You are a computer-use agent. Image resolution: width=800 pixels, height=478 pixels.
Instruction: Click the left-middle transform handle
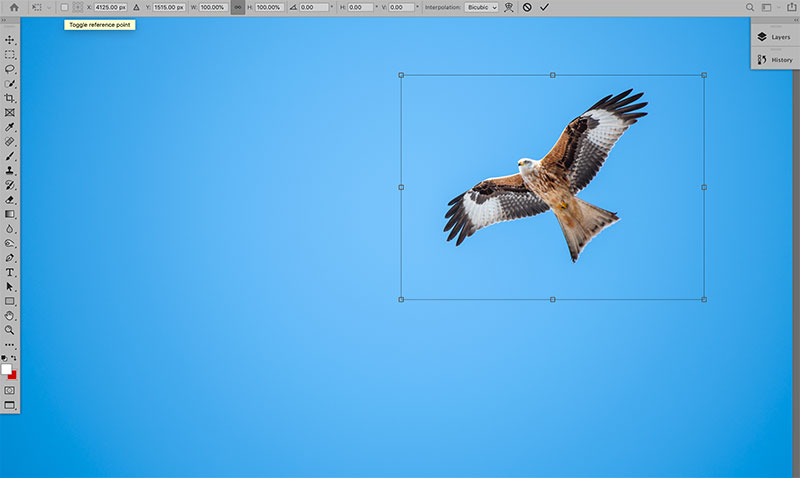(401, 187)
